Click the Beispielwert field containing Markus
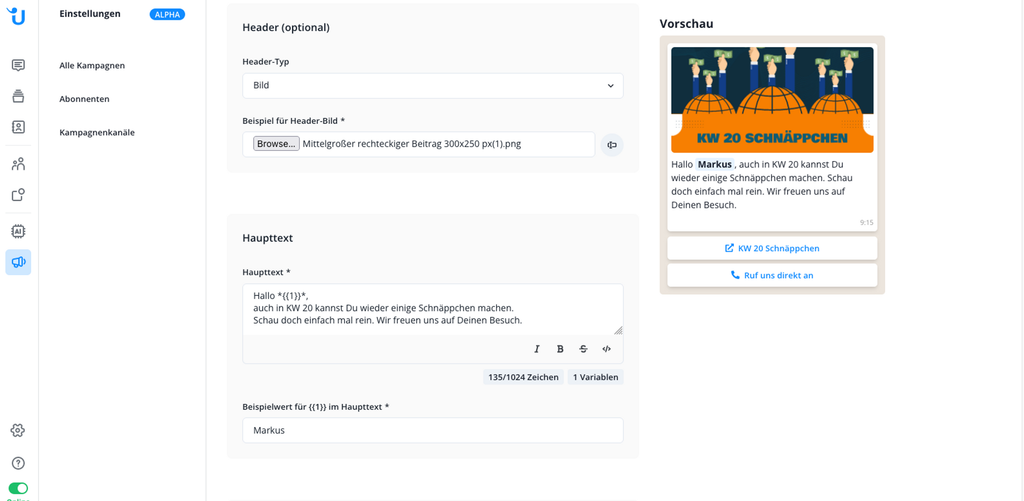This screenshot has height=501, width=1024. [x=433, y=430]
